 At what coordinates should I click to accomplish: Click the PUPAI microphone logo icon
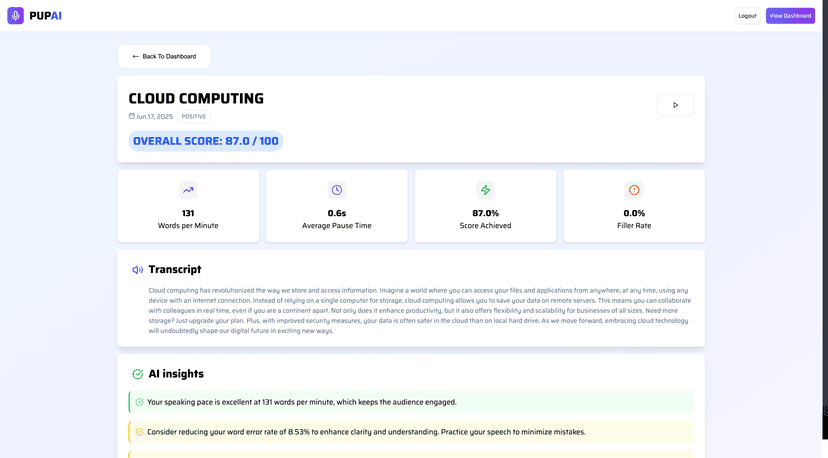[15, 16]
